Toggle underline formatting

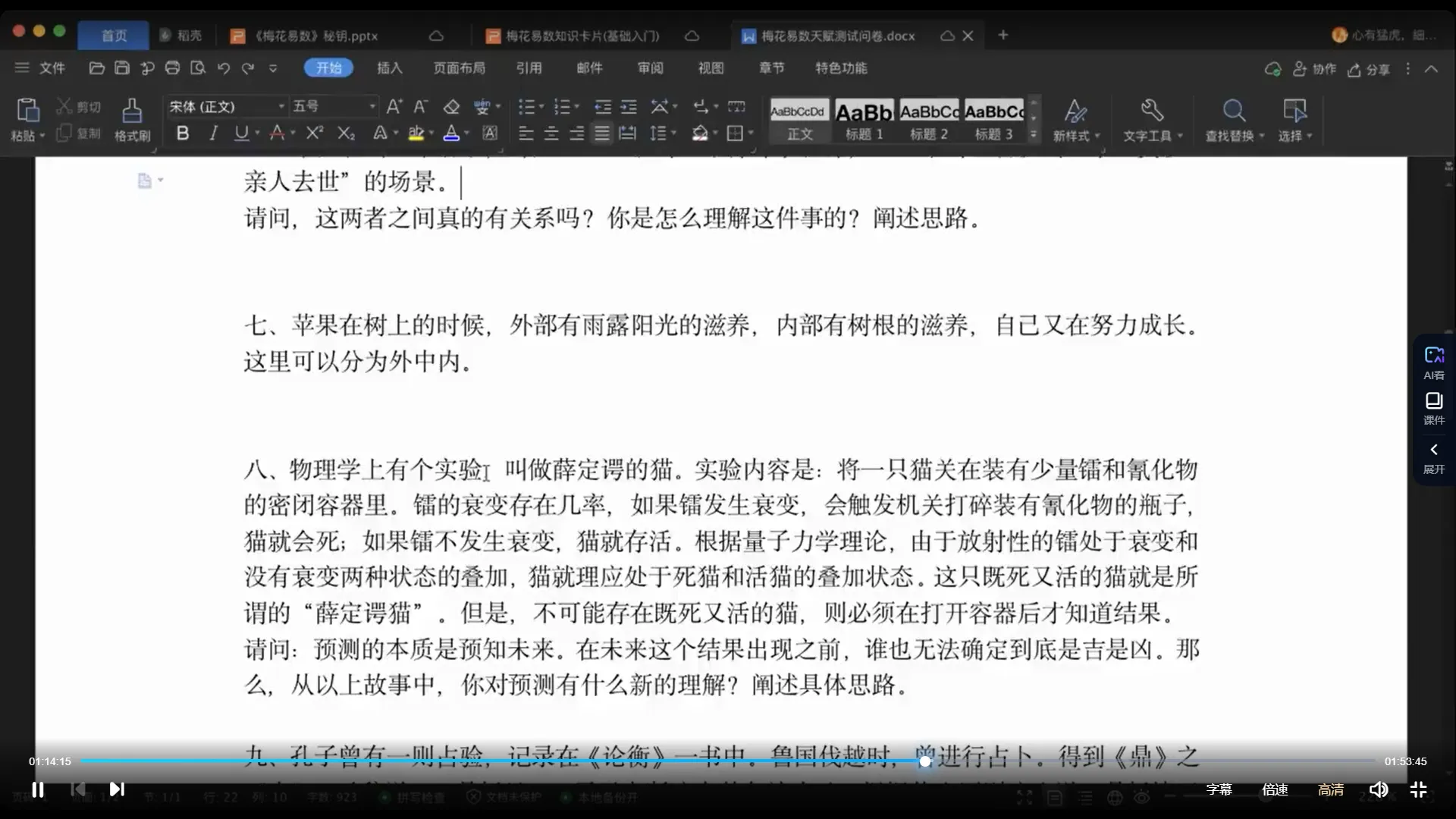241,133
